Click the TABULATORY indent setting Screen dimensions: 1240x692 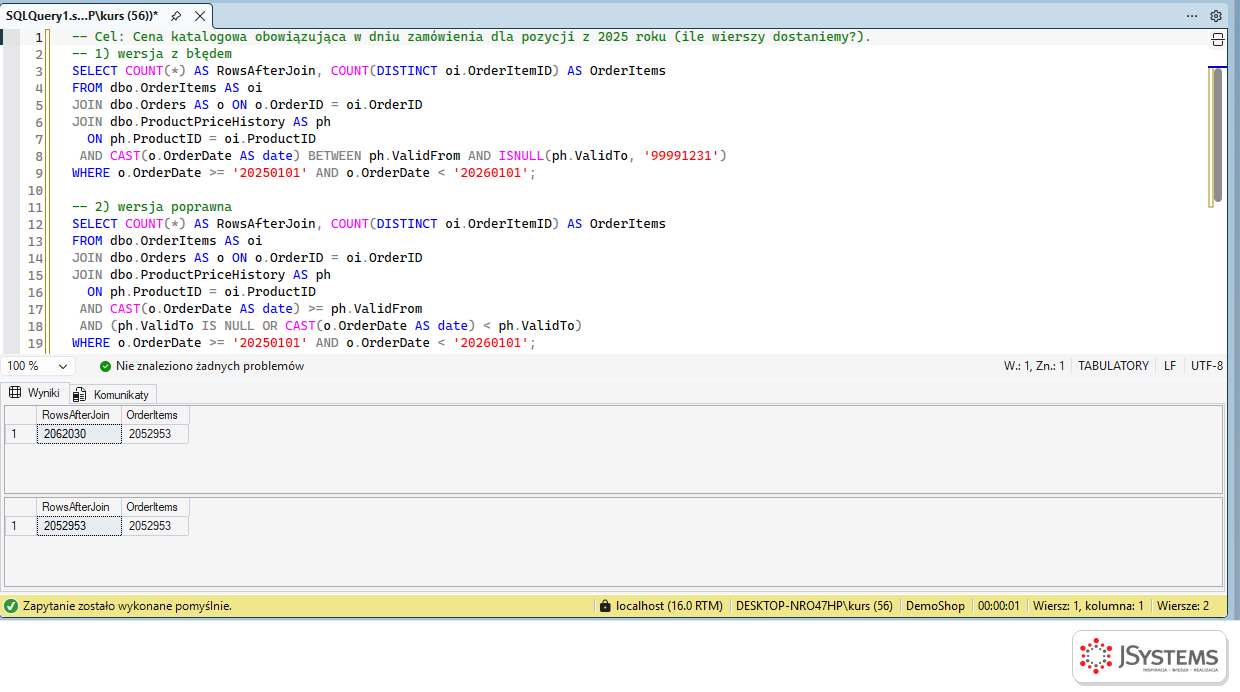point(1113,366)
